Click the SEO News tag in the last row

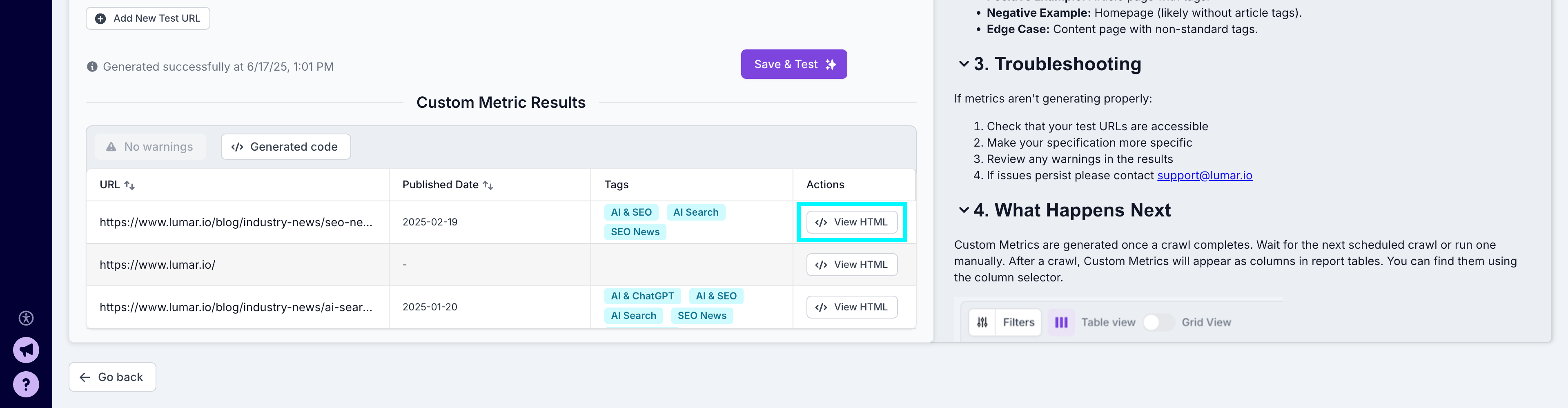[x=702, y=315]
